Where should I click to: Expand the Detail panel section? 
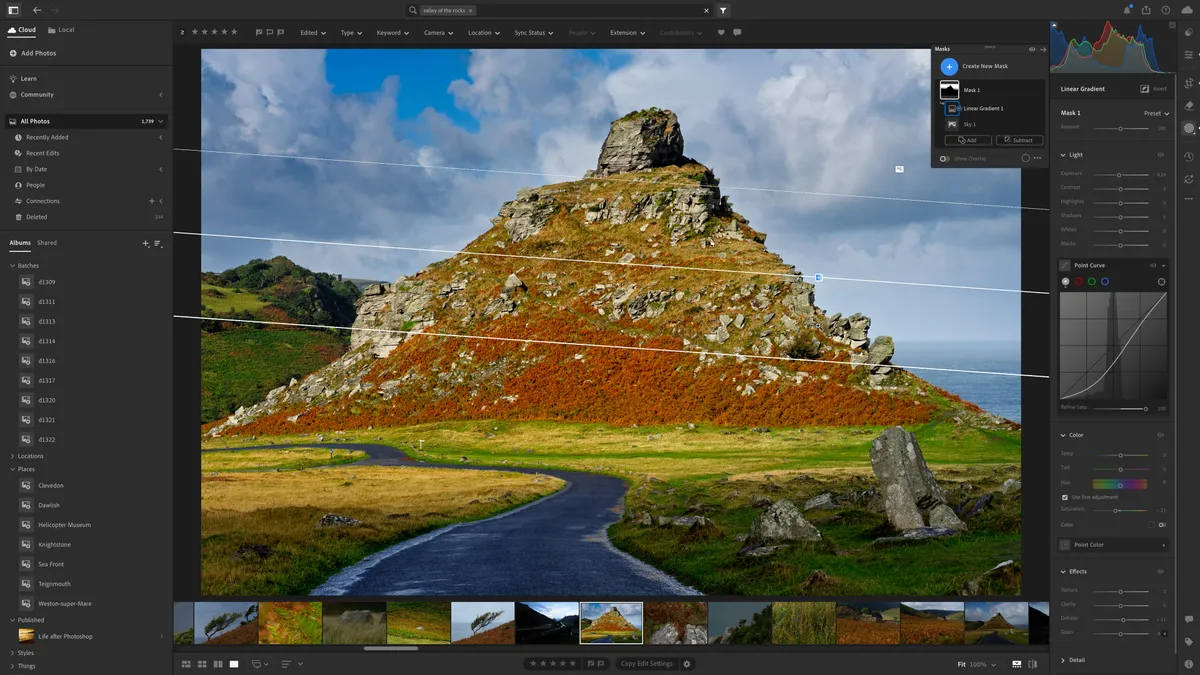[1075, 659]
